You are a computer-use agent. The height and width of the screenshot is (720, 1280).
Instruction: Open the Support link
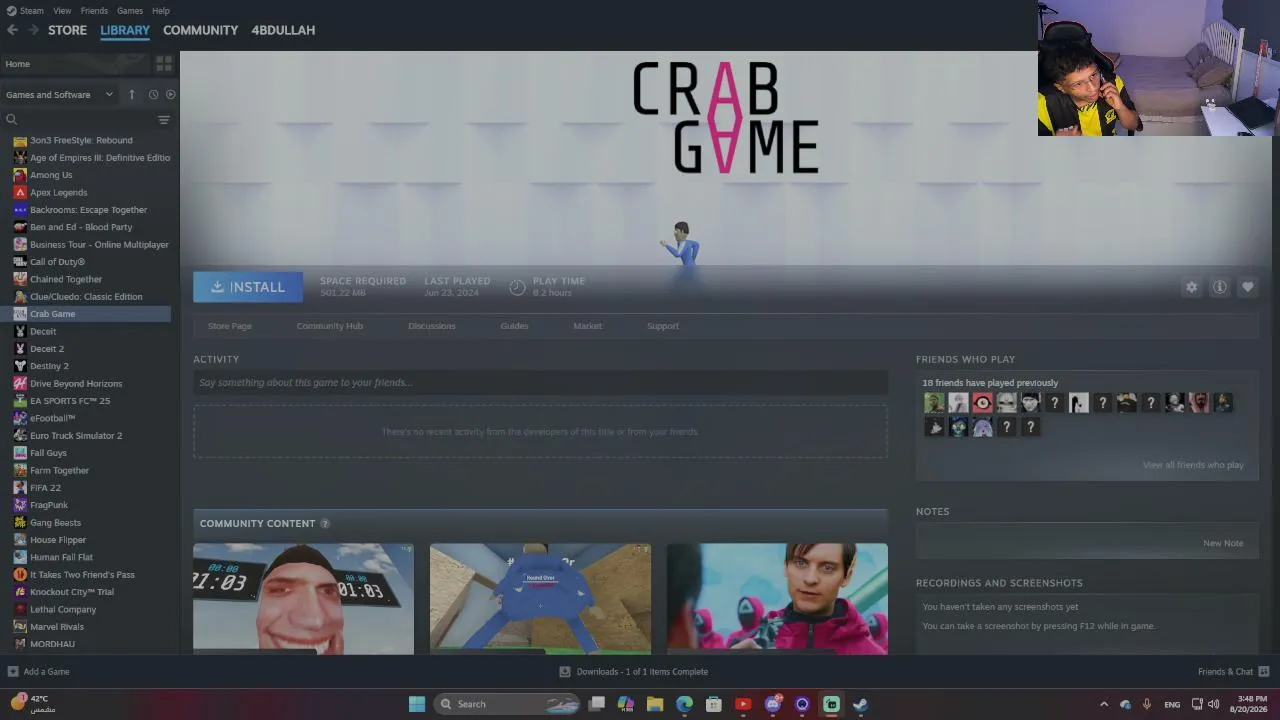point(663,326)
